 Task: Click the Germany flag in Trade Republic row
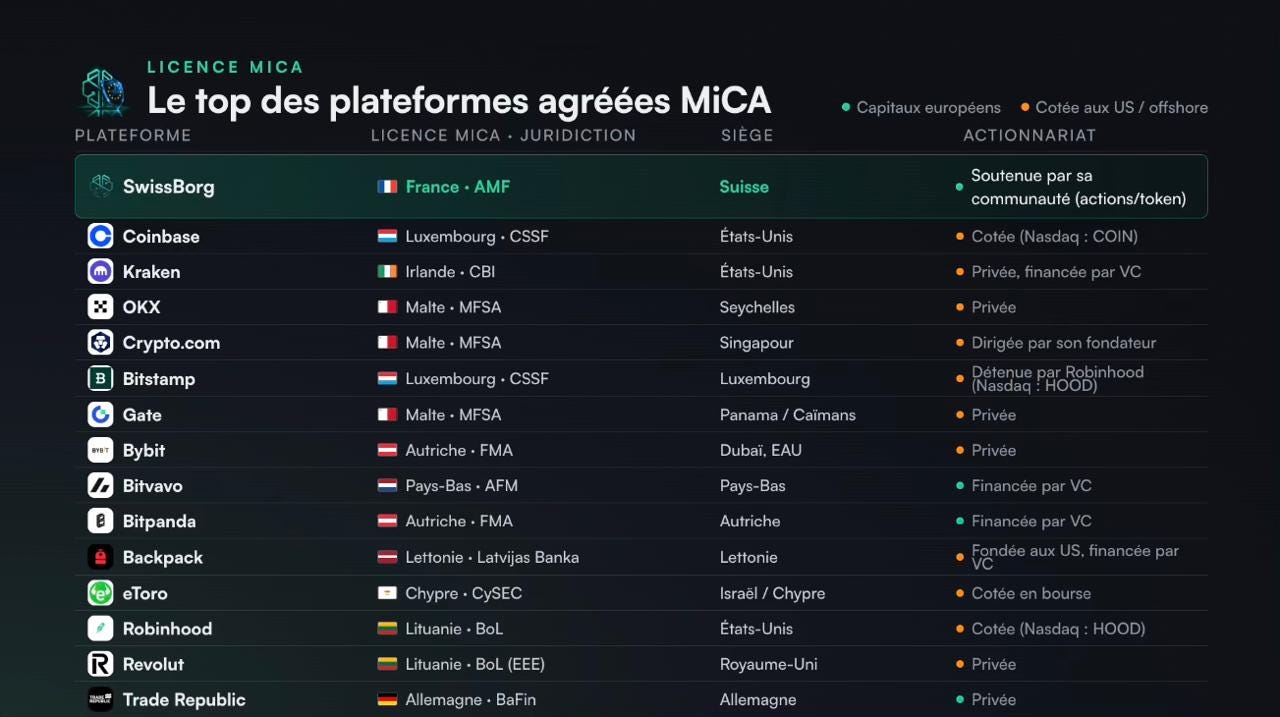(387, 699)
